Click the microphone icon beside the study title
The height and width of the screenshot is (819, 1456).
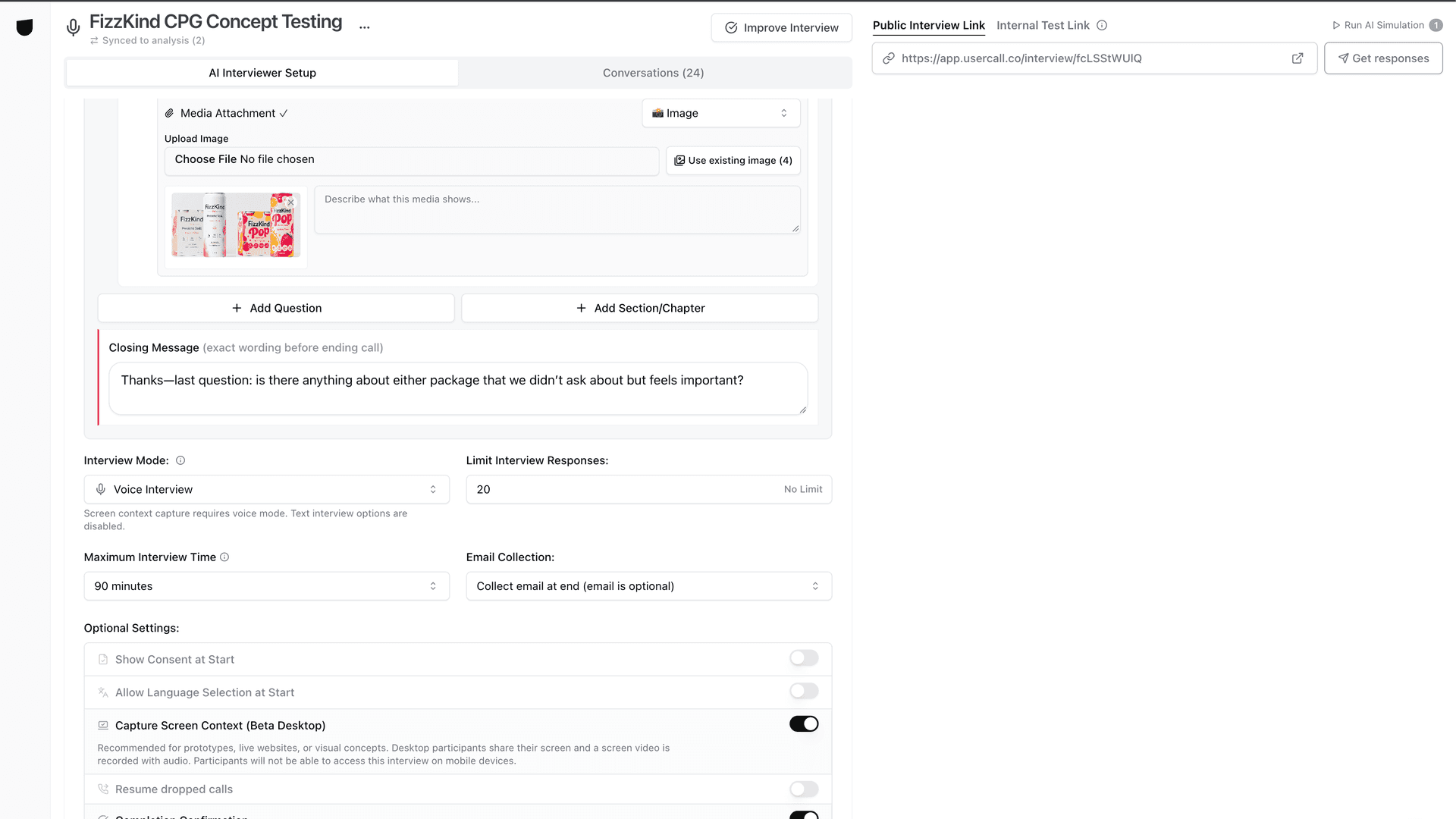(x=73, y=27)
